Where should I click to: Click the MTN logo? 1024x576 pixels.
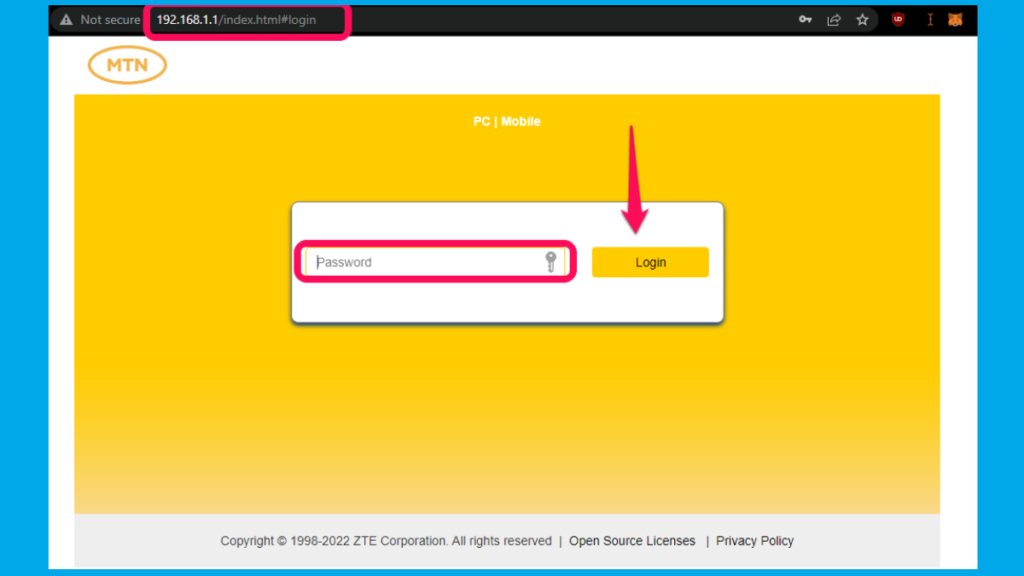[127, 65]
